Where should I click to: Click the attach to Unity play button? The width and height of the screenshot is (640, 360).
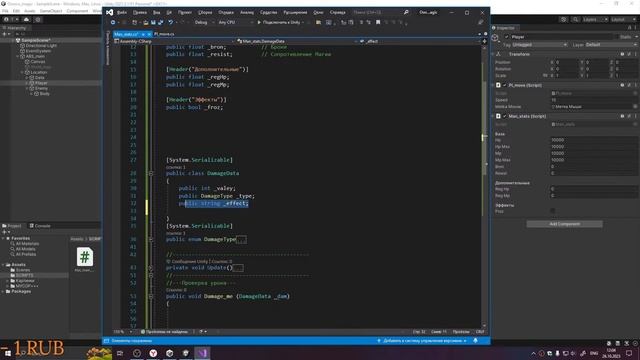click(280, 22)
